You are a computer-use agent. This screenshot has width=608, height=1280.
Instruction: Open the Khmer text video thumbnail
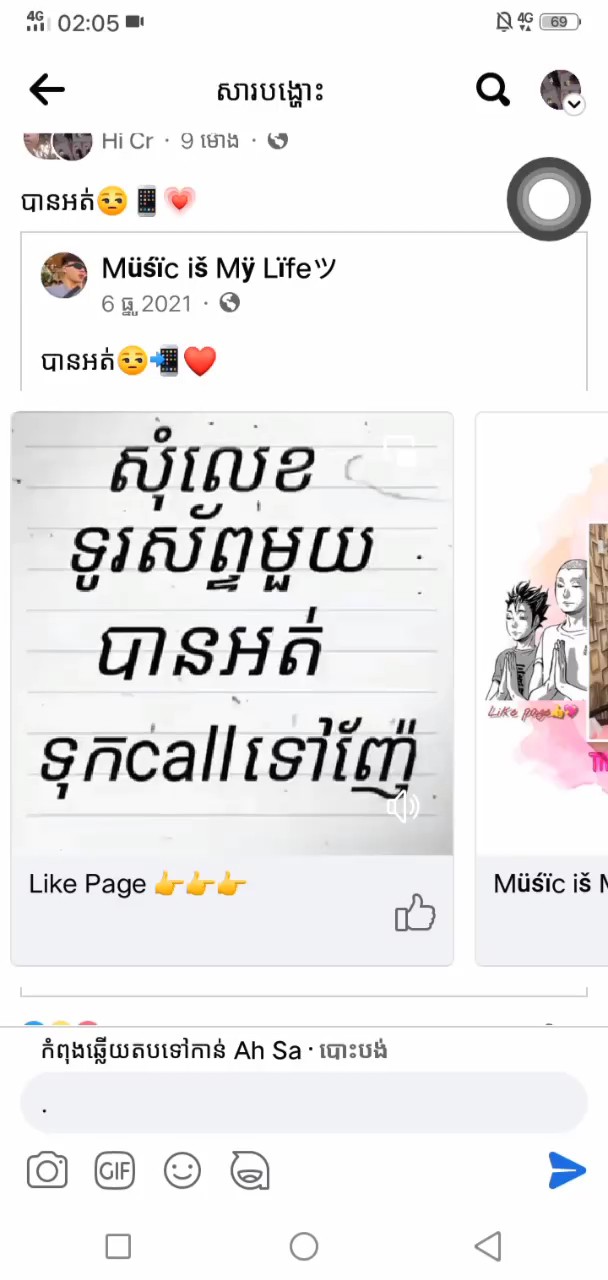(x=232, y=634)
